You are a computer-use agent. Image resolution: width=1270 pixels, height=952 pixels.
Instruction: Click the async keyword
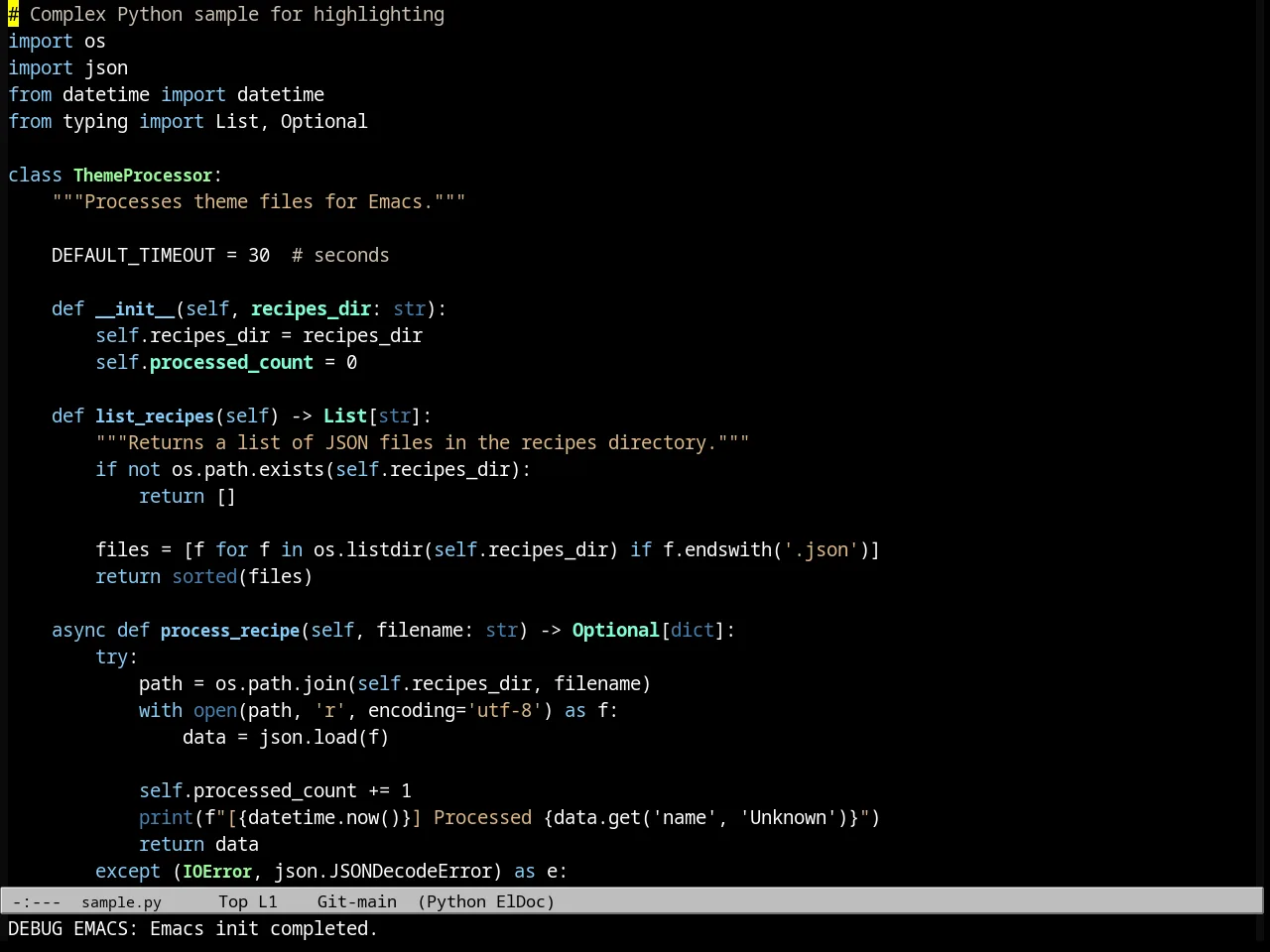point(78,630)
